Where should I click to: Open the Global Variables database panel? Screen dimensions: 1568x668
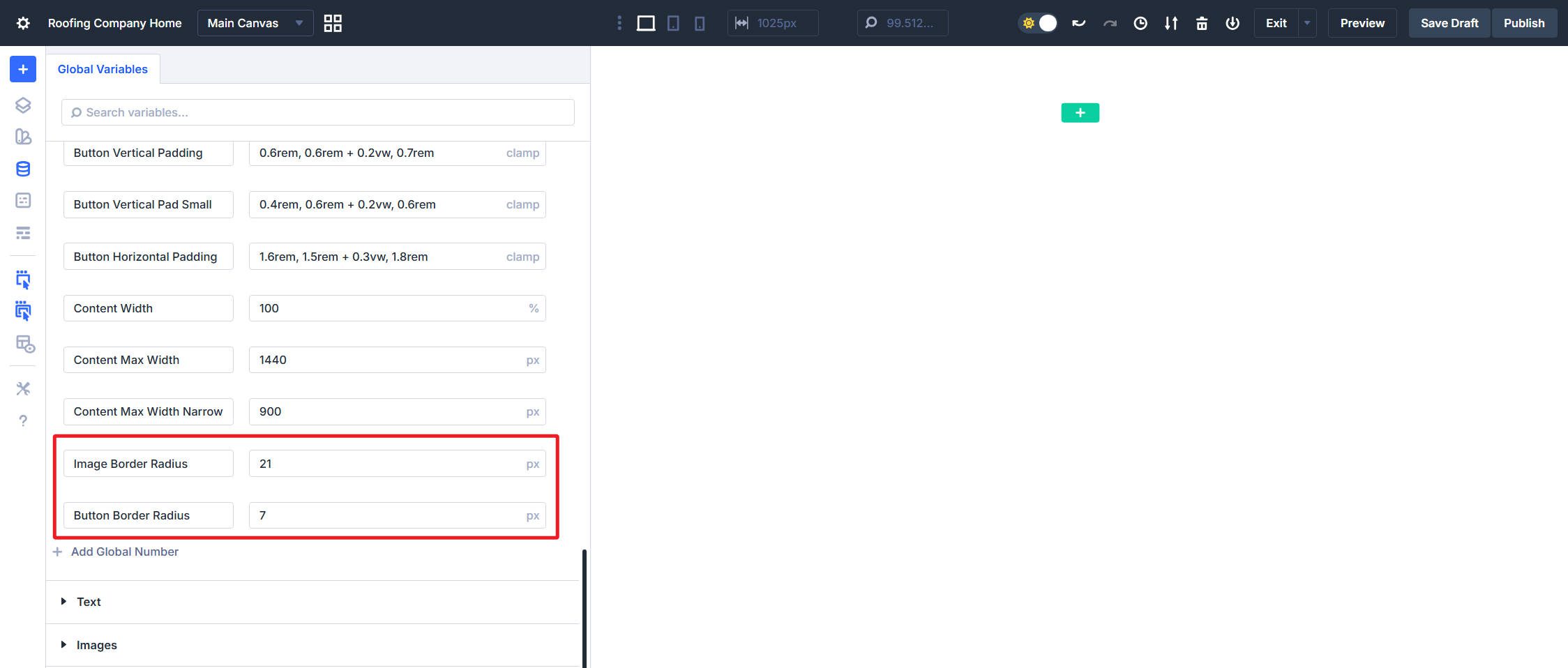23,168
